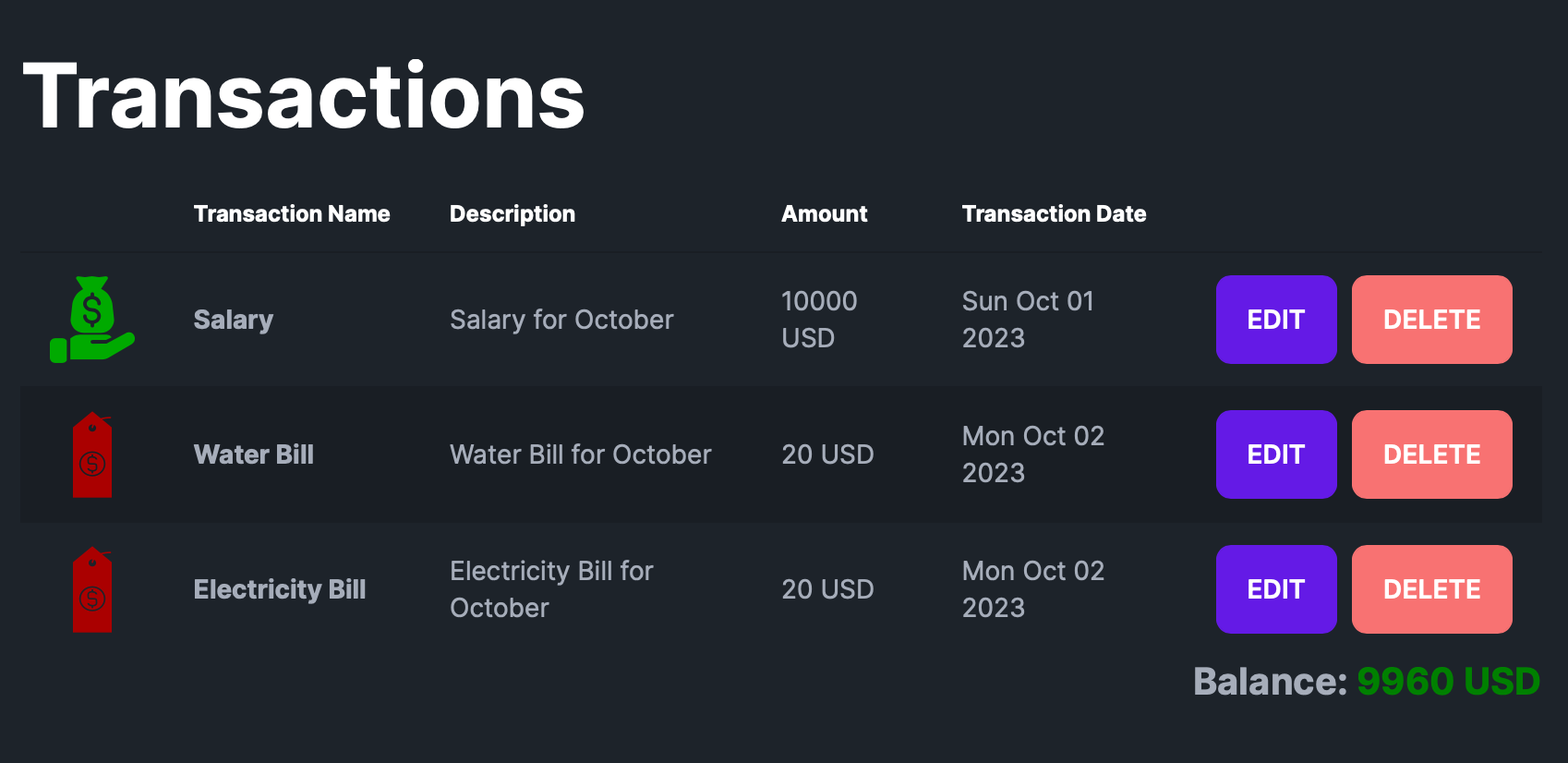Click the 9960 USD balance value
This screenshot has height=763, width=1568.
1448,682
